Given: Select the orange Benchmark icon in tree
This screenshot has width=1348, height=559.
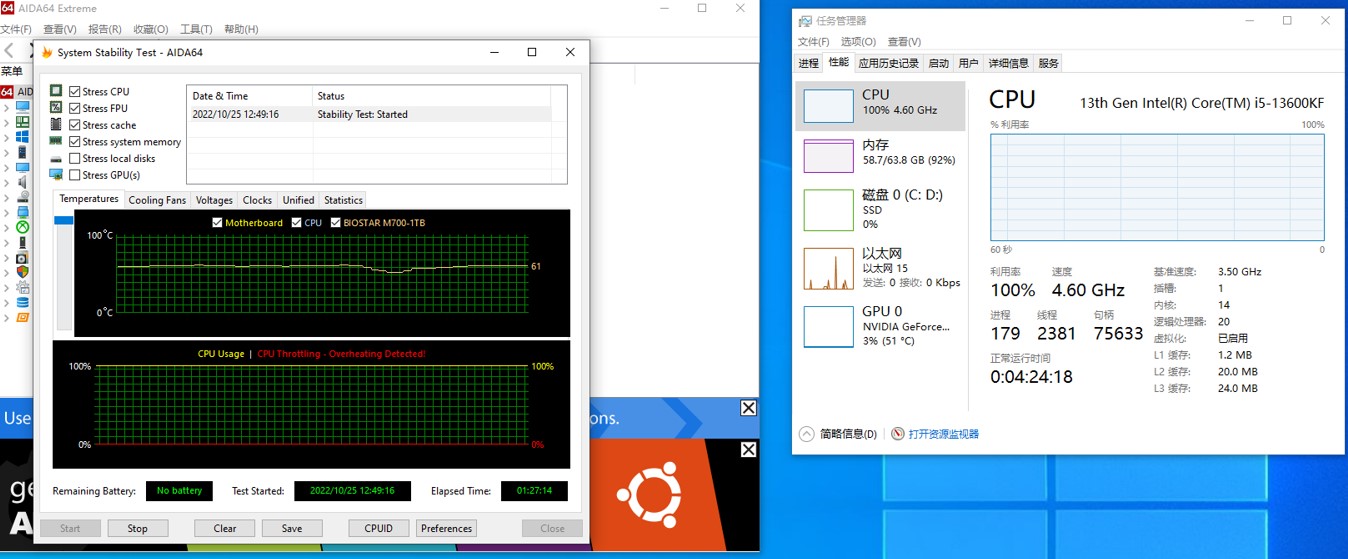Looking at the screenshot, I should (x=22, y=317).
